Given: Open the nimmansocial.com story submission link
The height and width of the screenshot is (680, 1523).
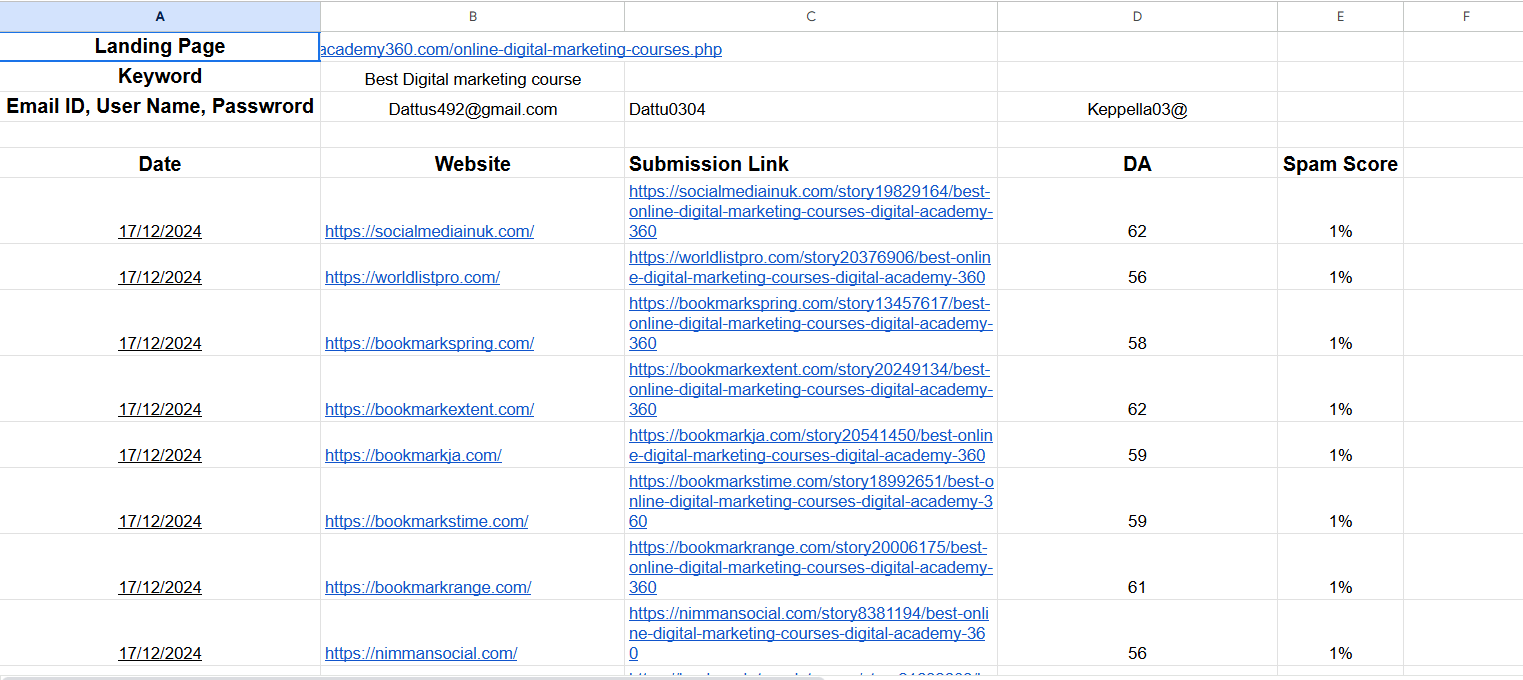Looking at the screenshot, I should [808, 633].
